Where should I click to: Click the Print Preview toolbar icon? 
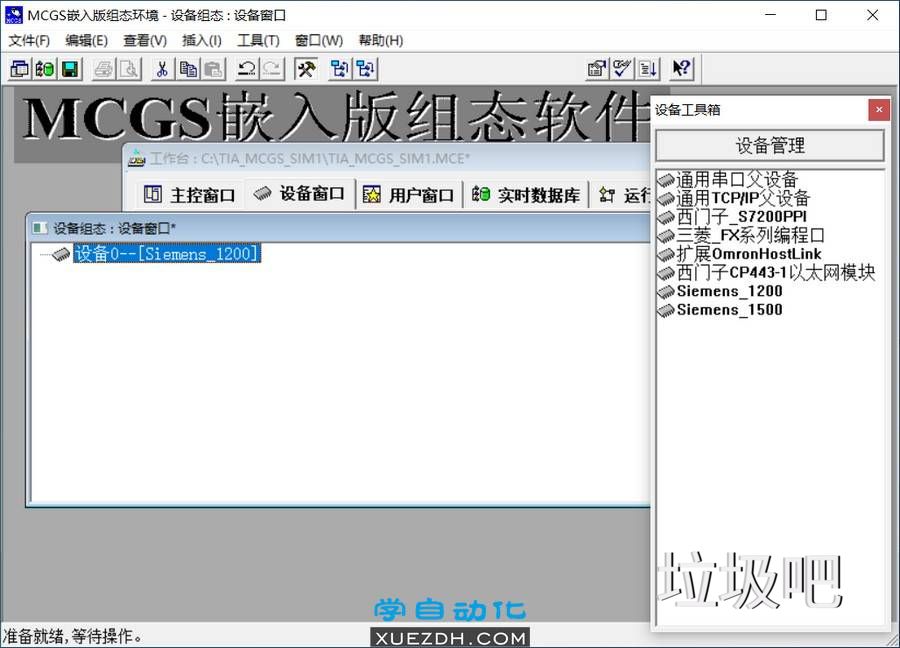(128, 68)
